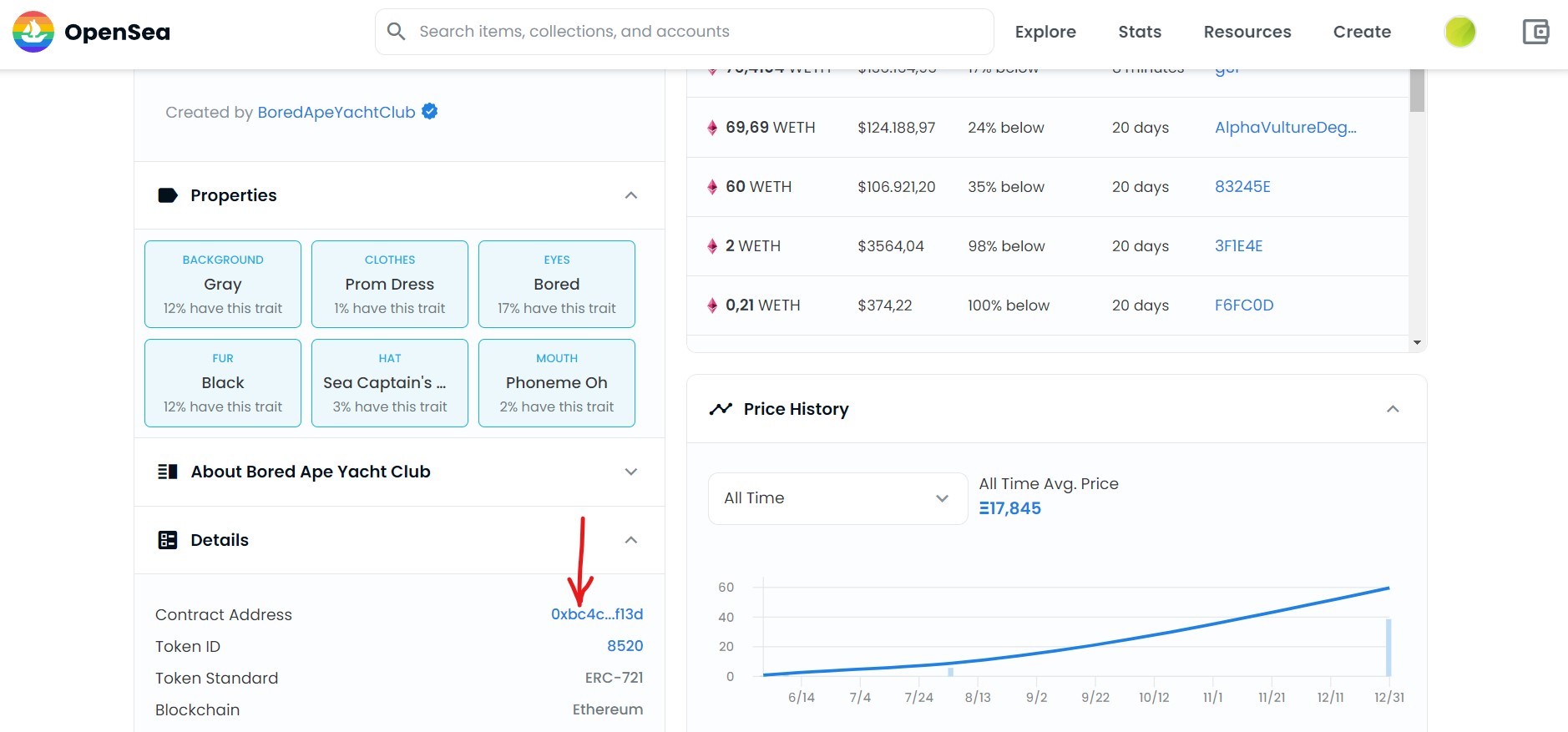This screenshot has width=1568, height=732.
Task: Open the 0xbc4c...f13d contract address link
Action: (x=596, y=614)
